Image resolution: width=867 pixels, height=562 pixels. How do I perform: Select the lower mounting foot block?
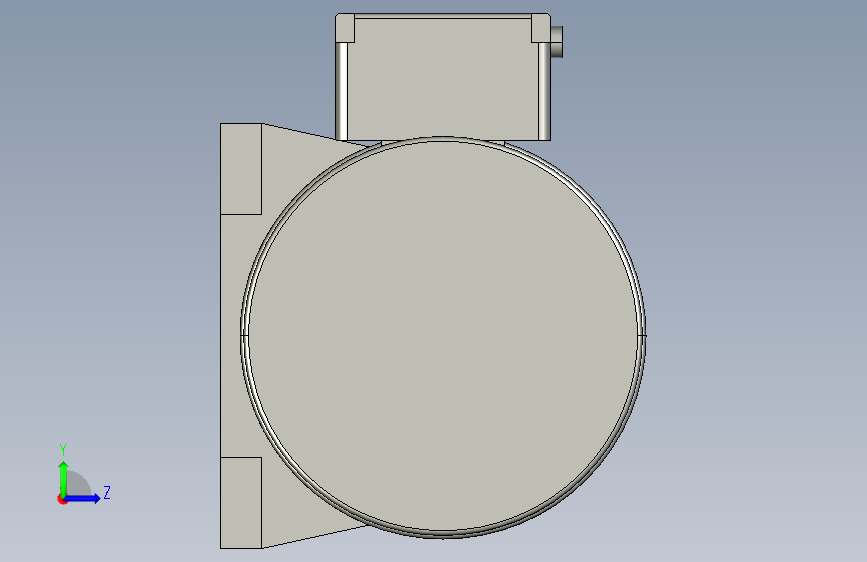241,503
